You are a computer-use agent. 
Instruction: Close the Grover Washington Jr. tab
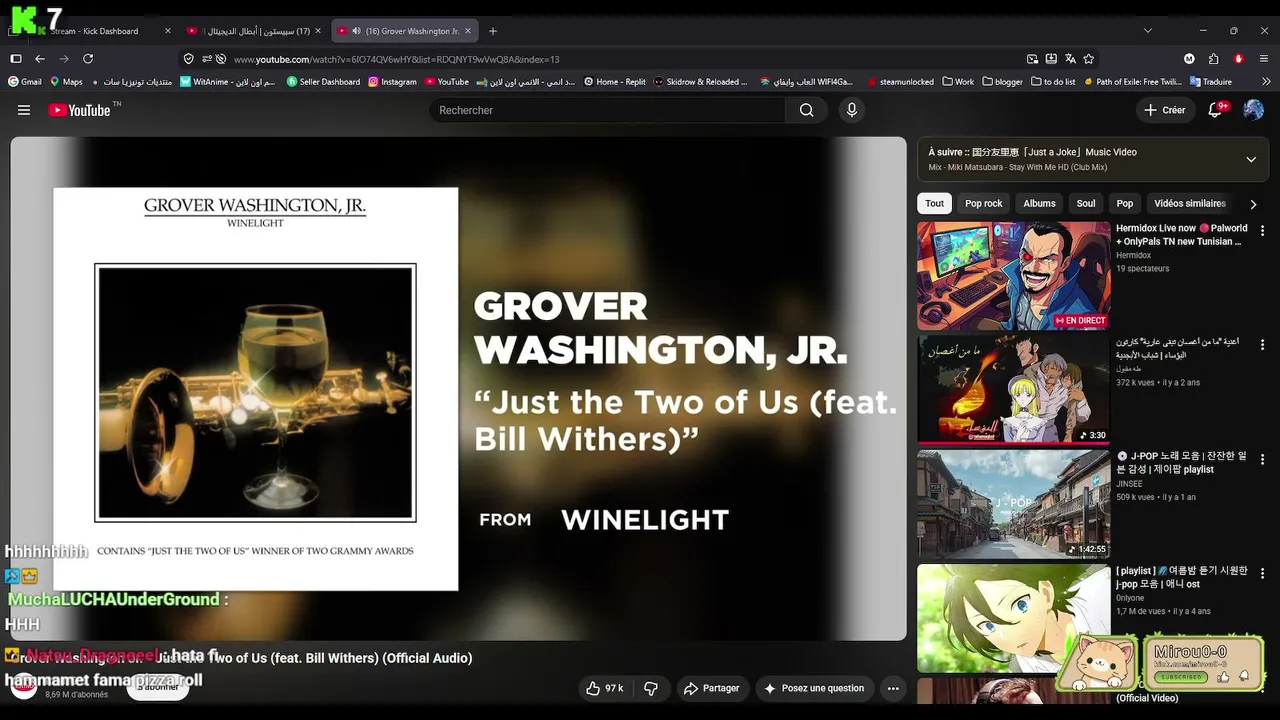point(467,31)
